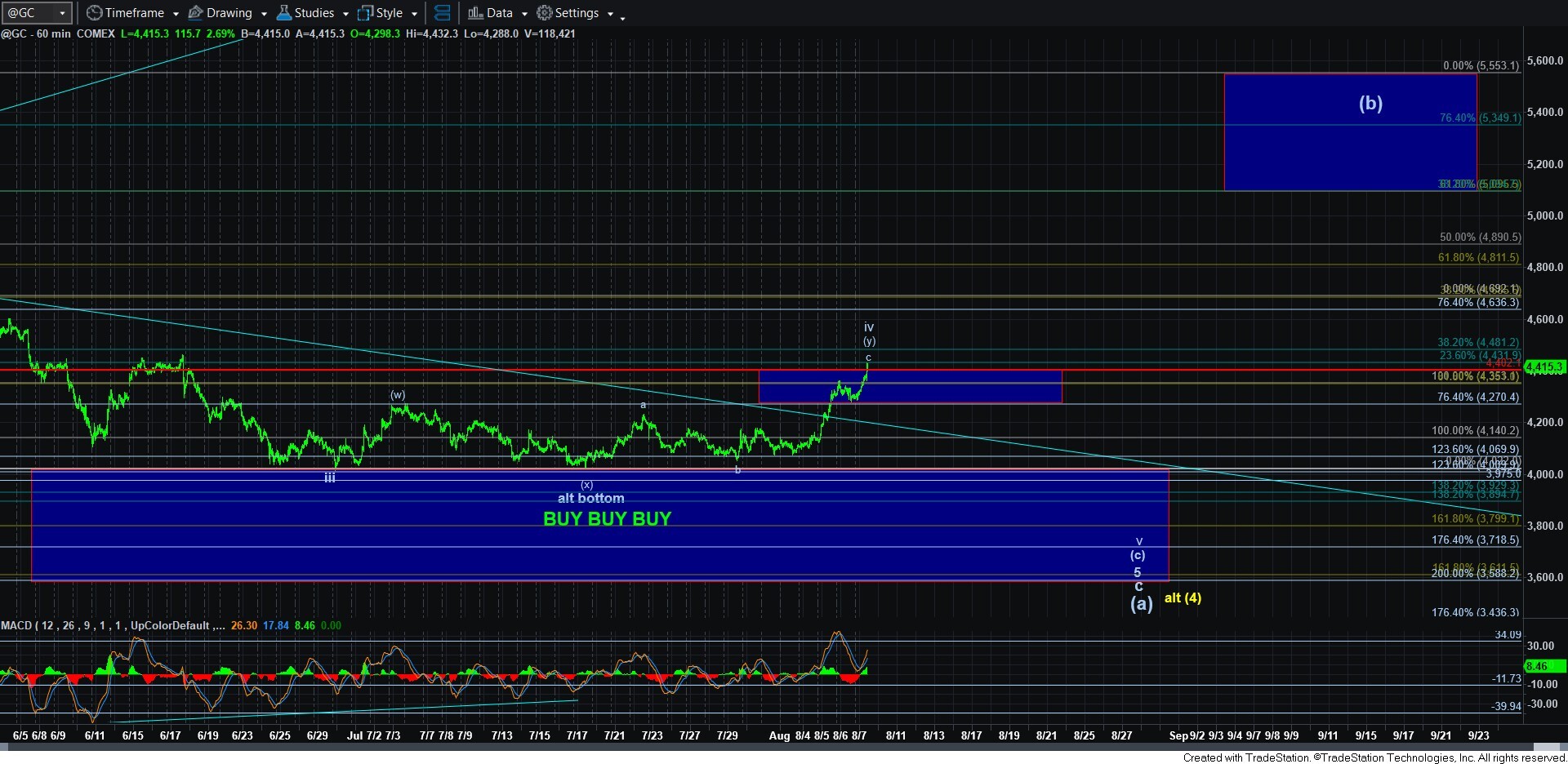Screen dimensions: 1568x764
Task: Click the 9/15 date on time axis
Action: 1366,735
